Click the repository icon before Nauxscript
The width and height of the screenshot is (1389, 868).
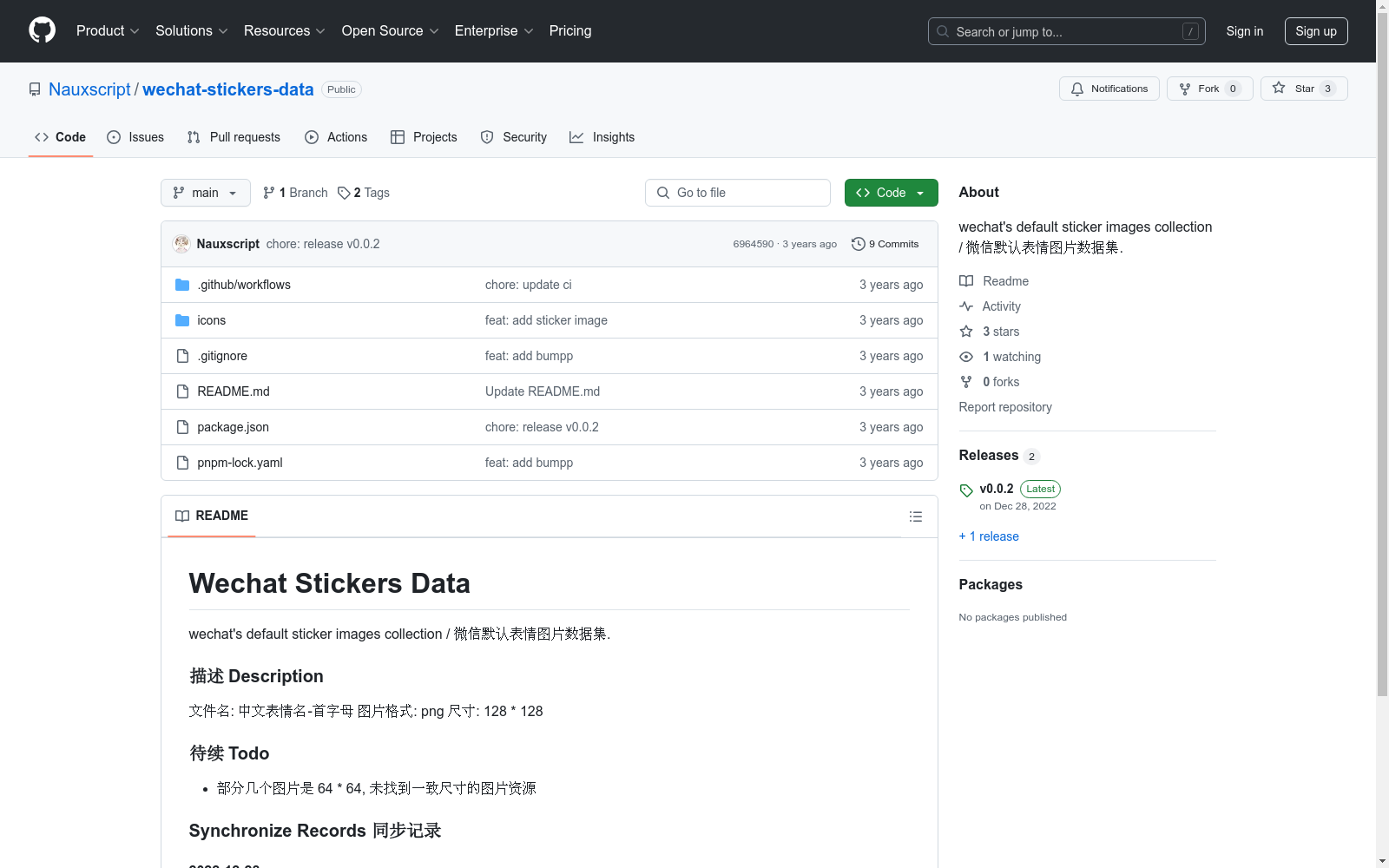click(x=35, y=89)
